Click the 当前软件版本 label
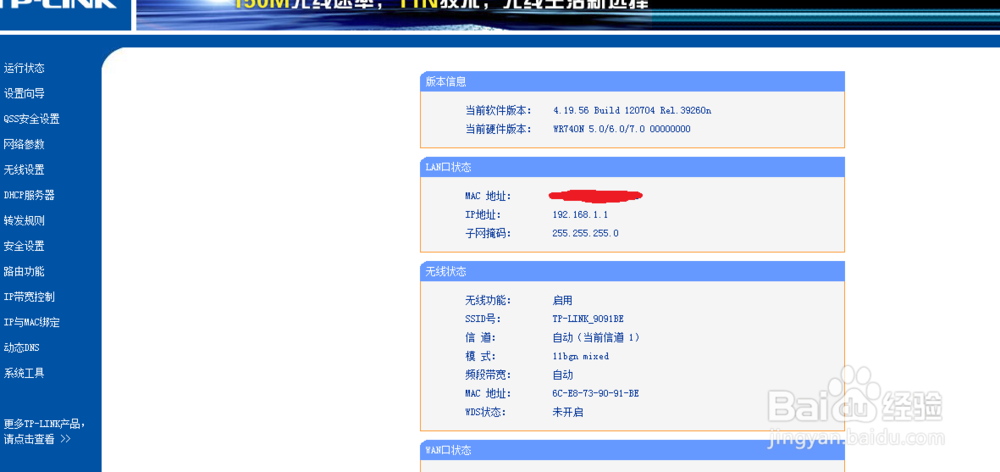 point(498,110)
